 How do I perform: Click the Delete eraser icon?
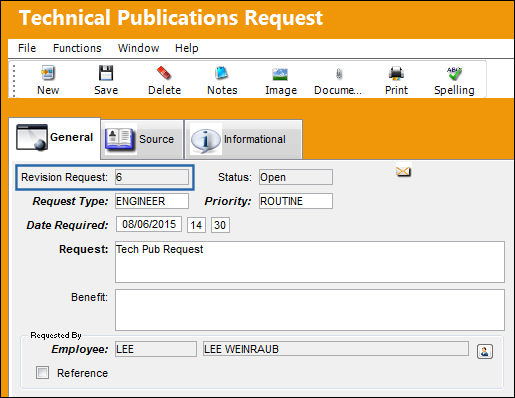point(164,73)
